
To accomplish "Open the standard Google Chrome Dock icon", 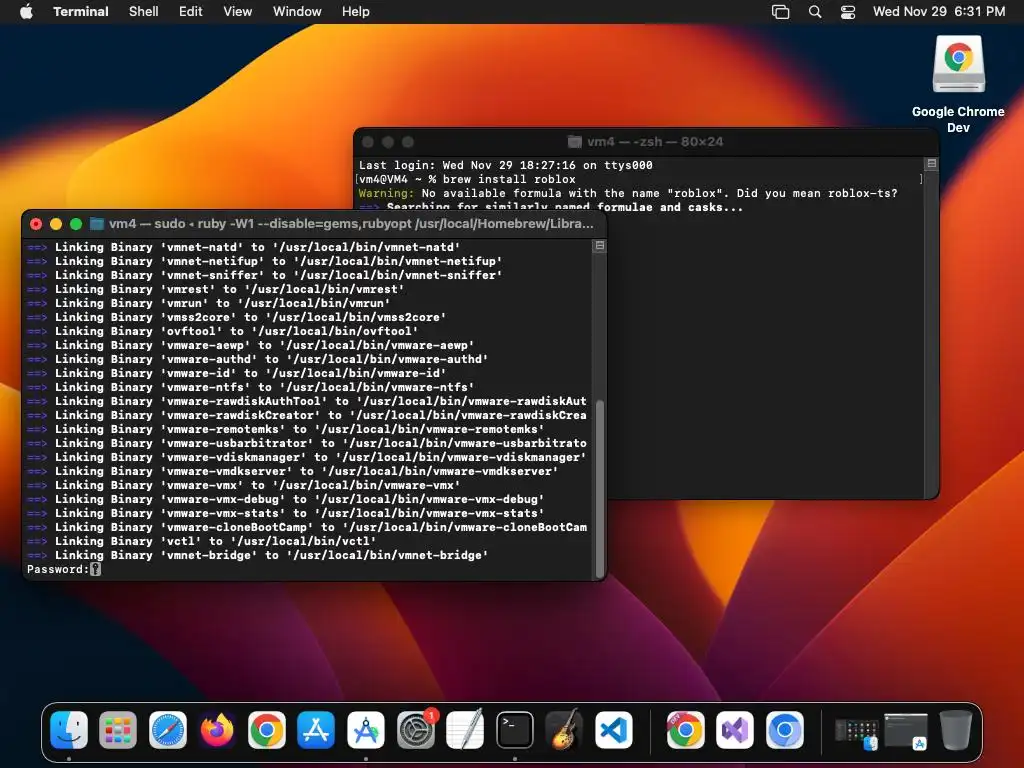I will [266, 729].
